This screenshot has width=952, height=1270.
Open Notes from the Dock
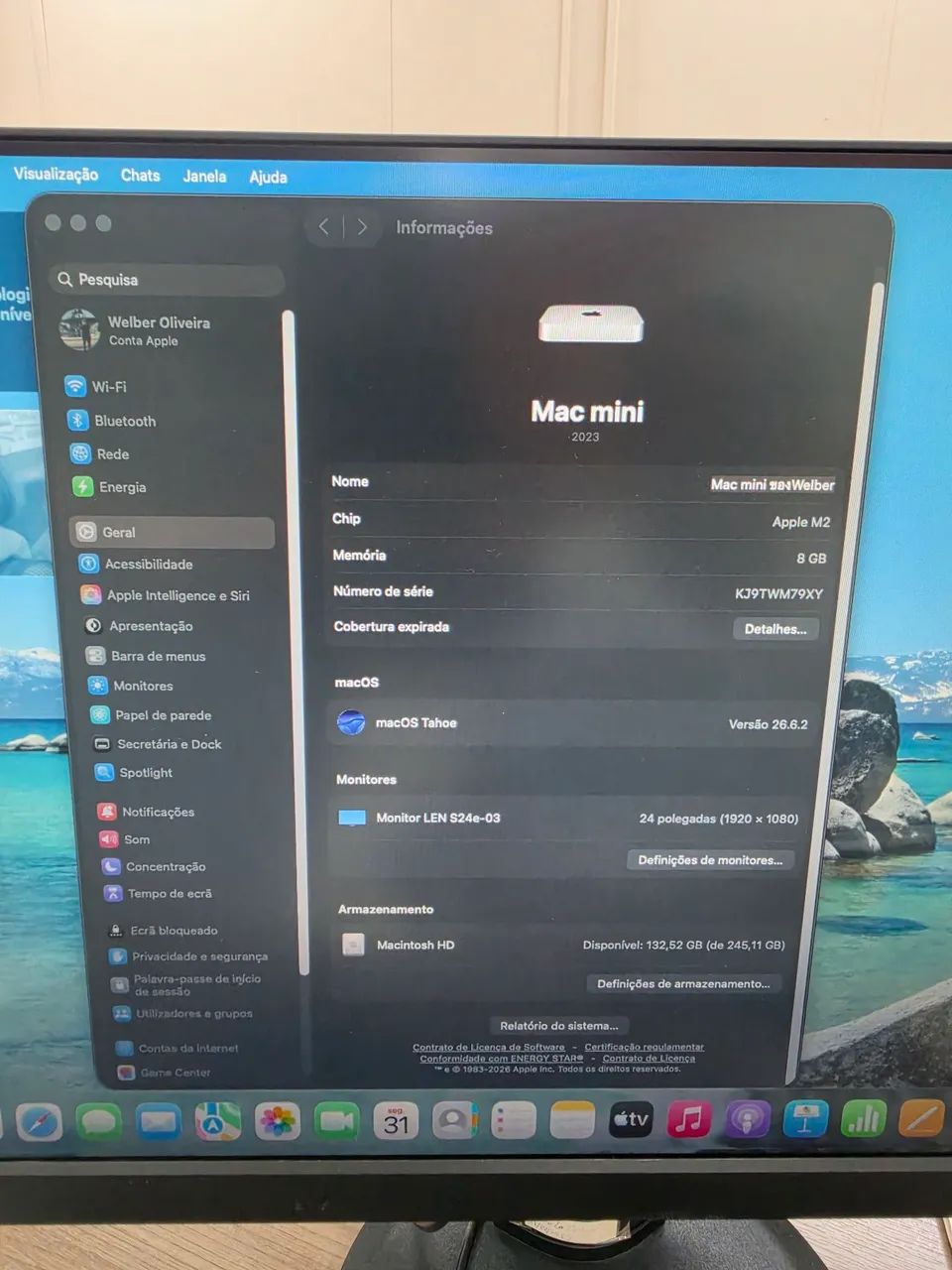coord(572,1121)
